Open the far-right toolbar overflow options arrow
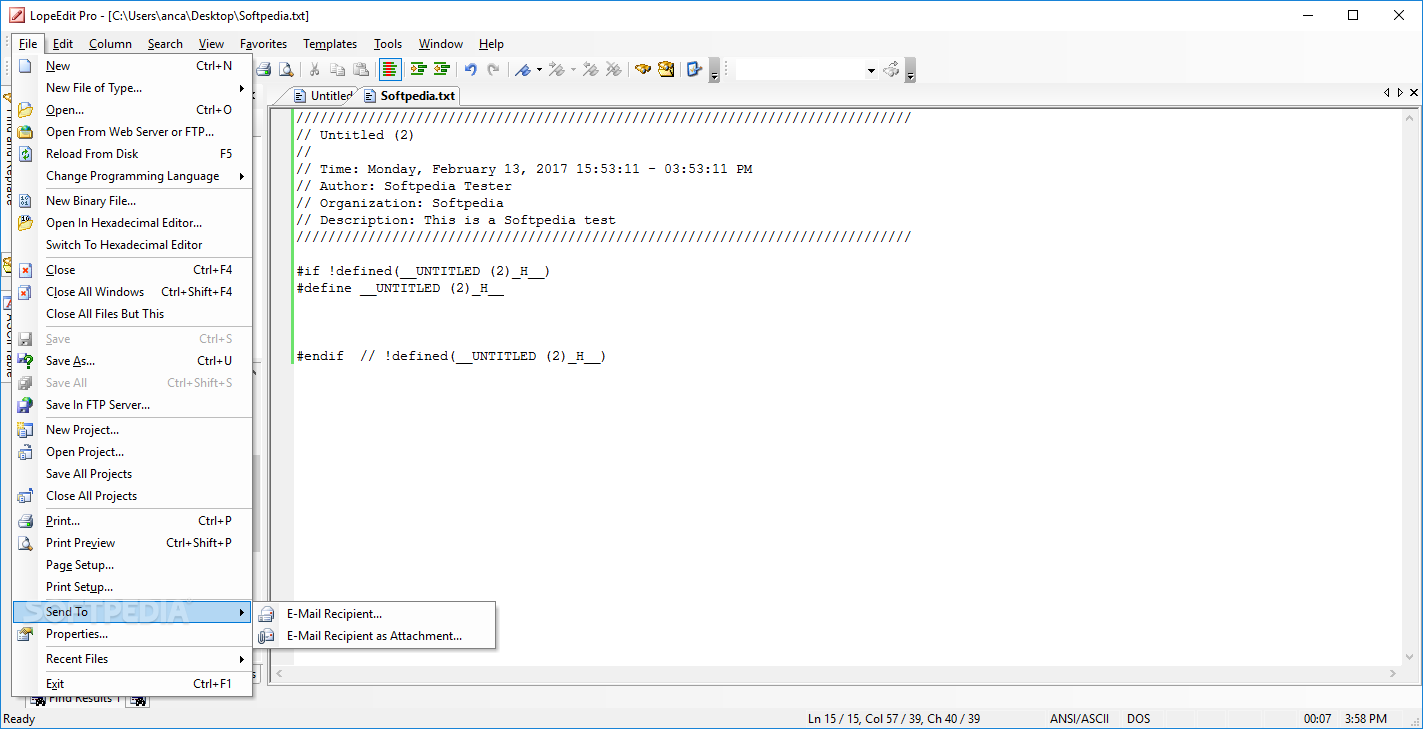The width and height of the screenshot is (1423, 729). tap(911, 70)
